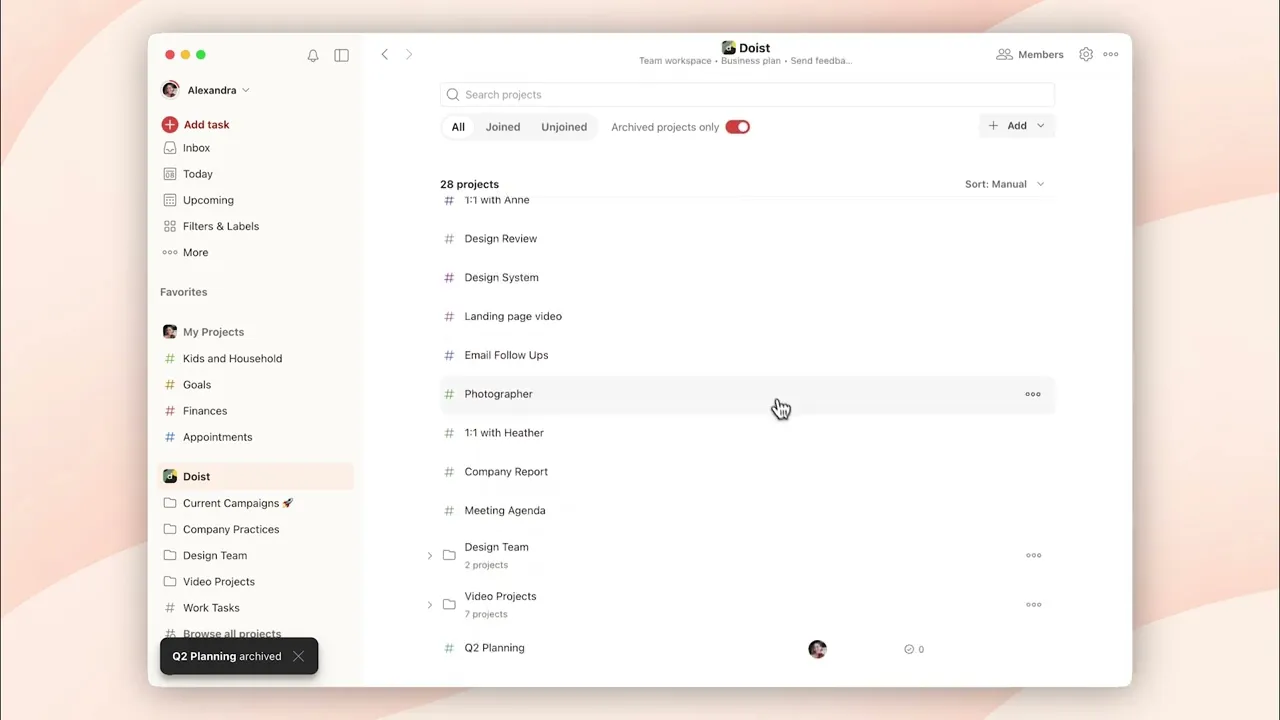Click the Favorites section heading
Image resolution: width=1280 pixels, height=720 pixels.
[184, 292]
